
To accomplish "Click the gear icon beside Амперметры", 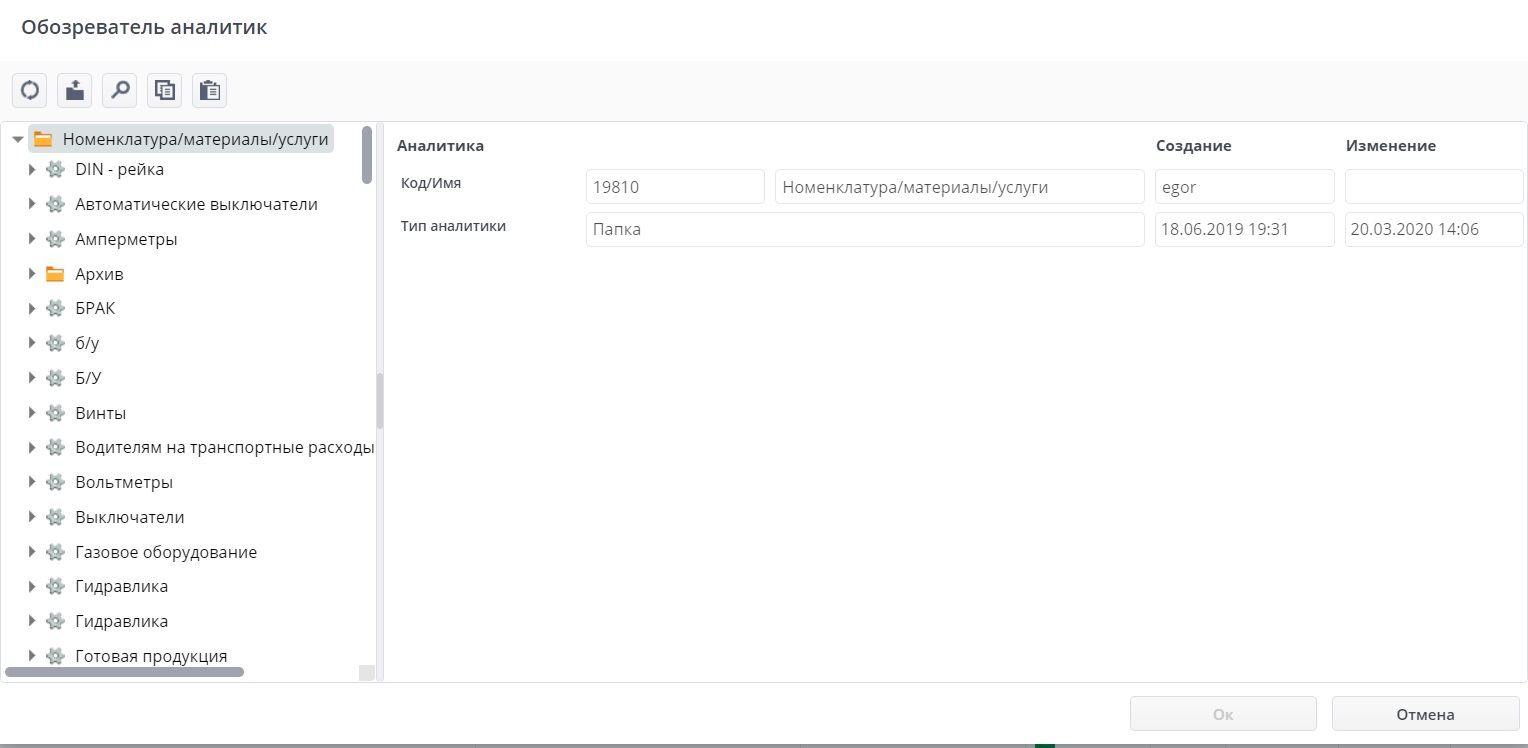I will (56, 239).
